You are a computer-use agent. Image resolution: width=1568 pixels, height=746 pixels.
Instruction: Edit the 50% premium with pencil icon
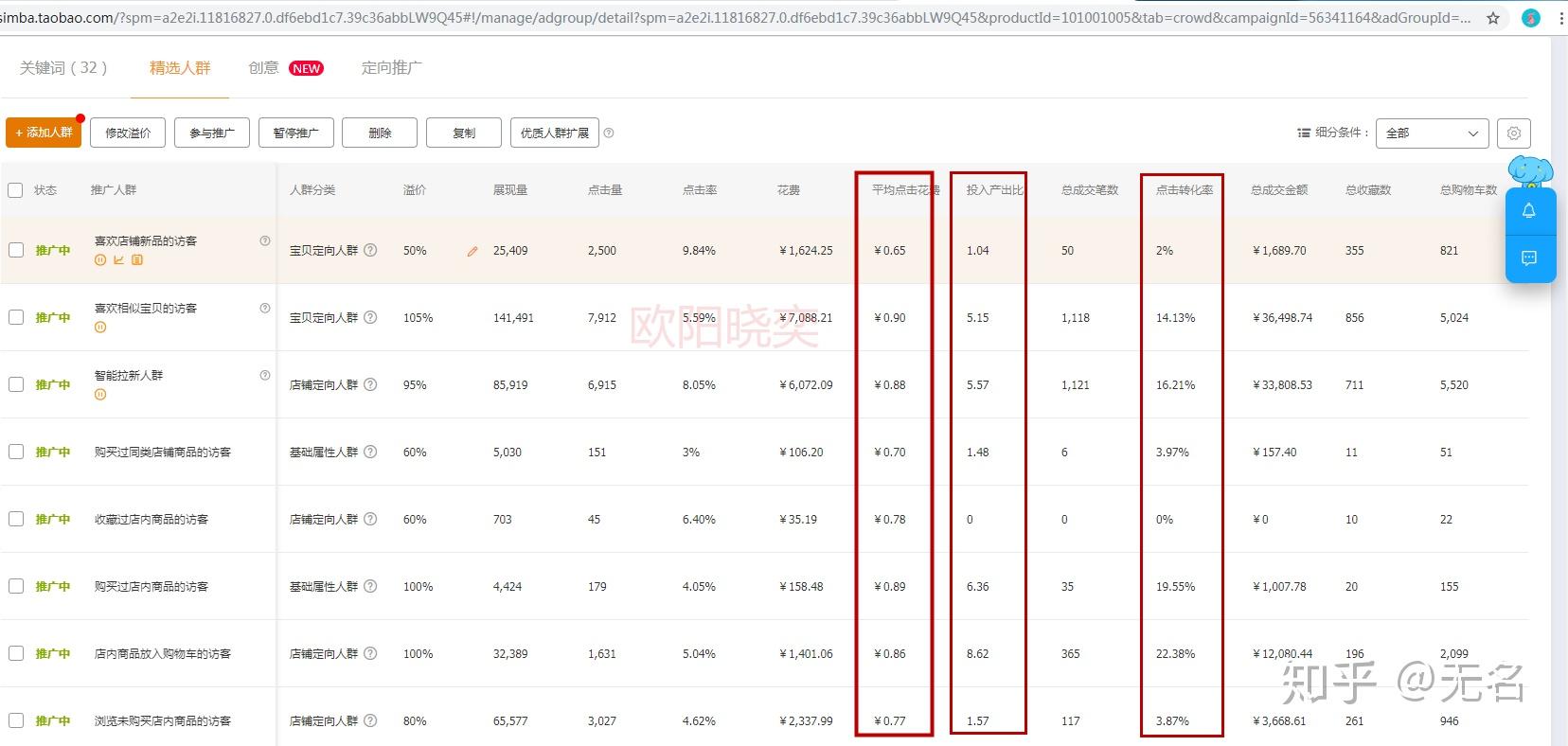tap(472, 252)
